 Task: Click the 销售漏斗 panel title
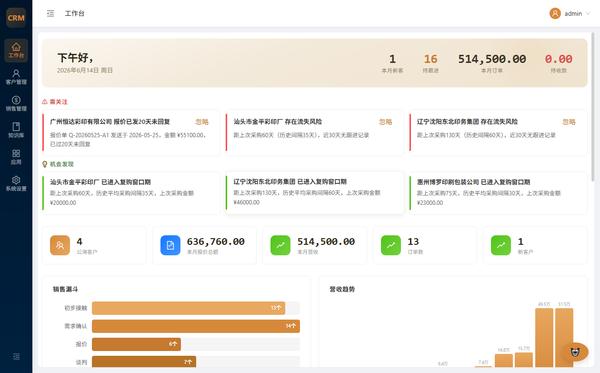[x=65, y=289]
